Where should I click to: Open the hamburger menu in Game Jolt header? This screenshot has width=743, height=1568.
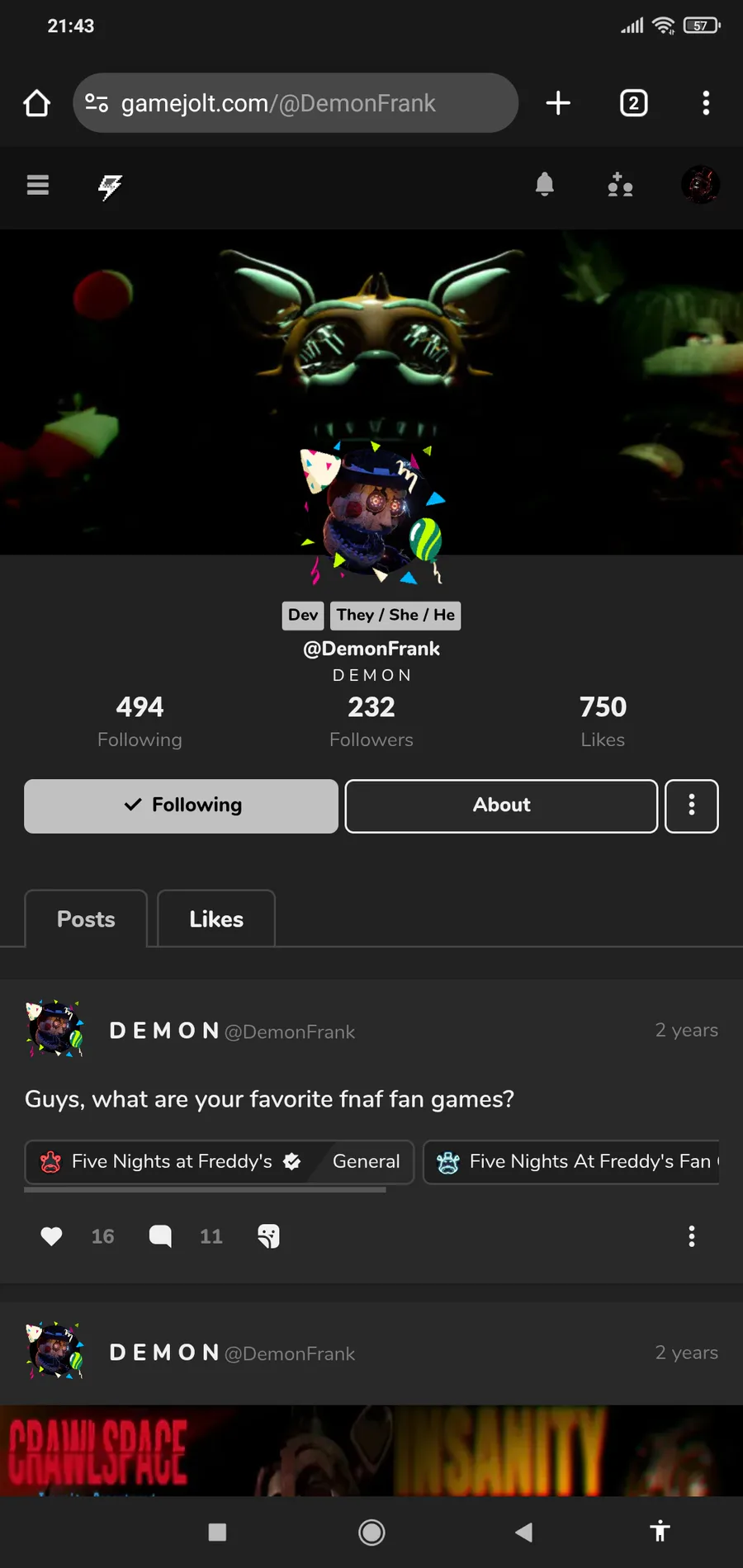[38, 185]
